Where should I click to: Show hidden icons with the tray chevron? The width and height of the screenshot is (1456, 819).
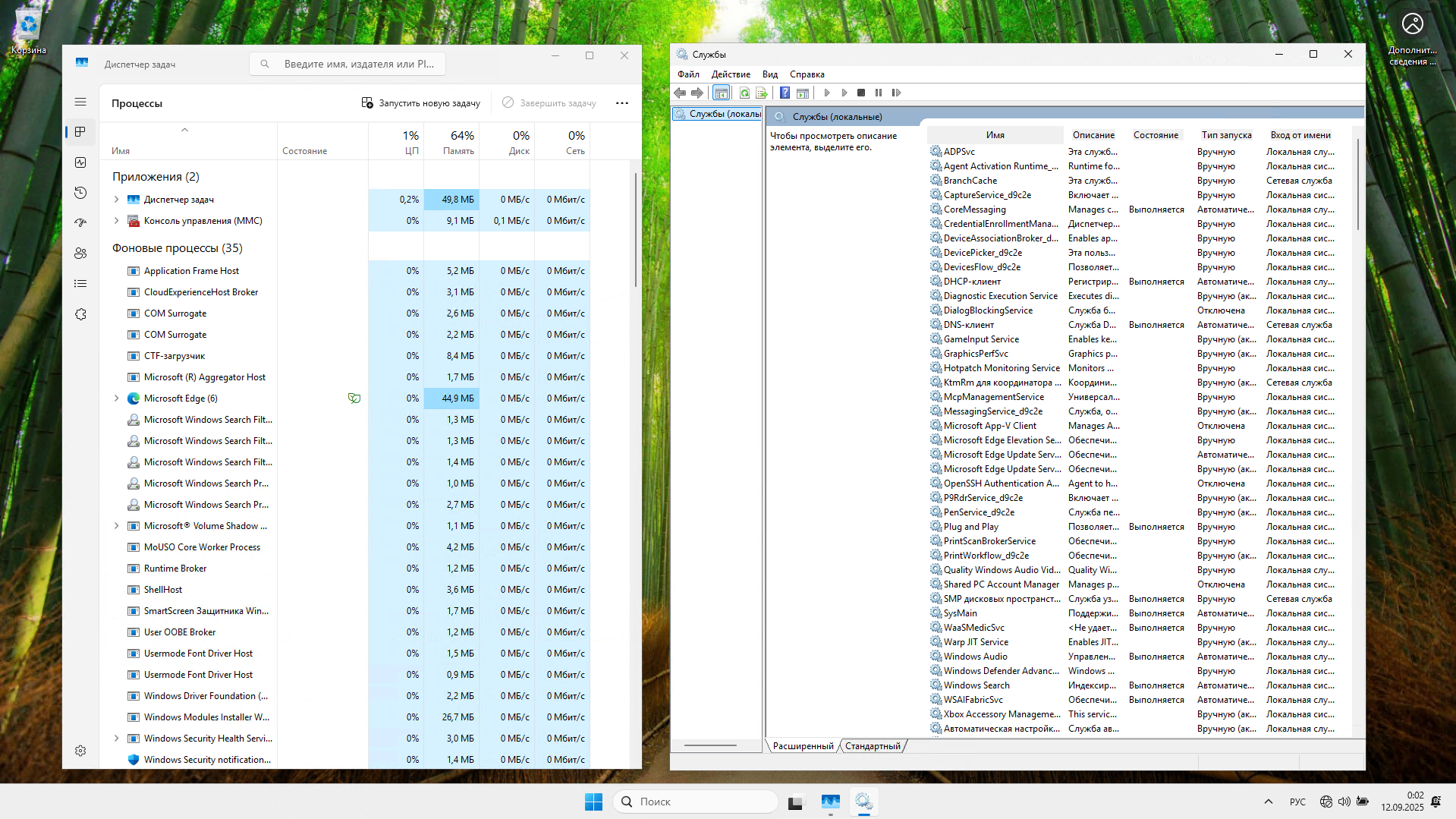pyautogui.click(x=1268, y=802)
